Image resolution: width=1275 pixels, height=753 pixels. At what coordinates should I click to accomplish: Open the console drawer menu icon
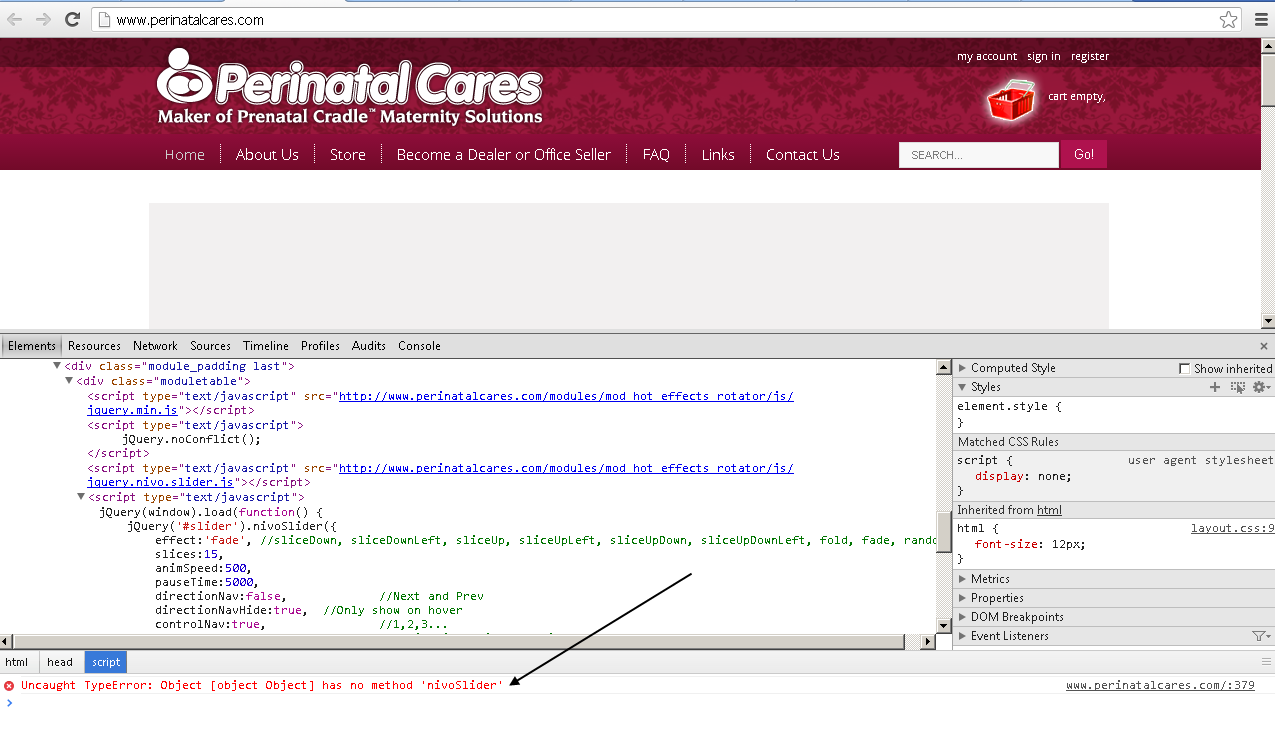[x=1265, y=662]
